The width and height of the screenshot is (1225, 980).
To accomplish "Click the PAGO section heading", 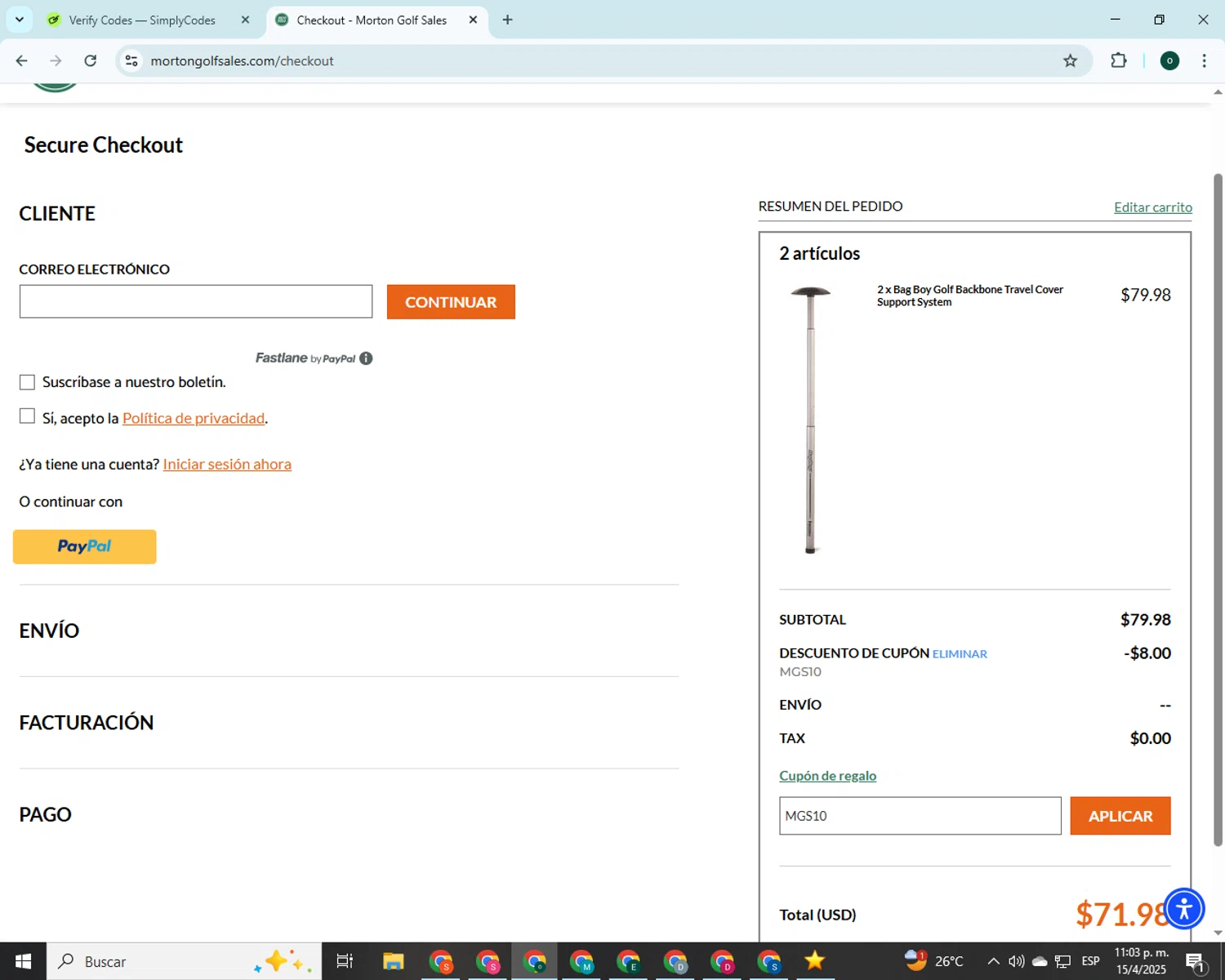I will coord(46,814).
